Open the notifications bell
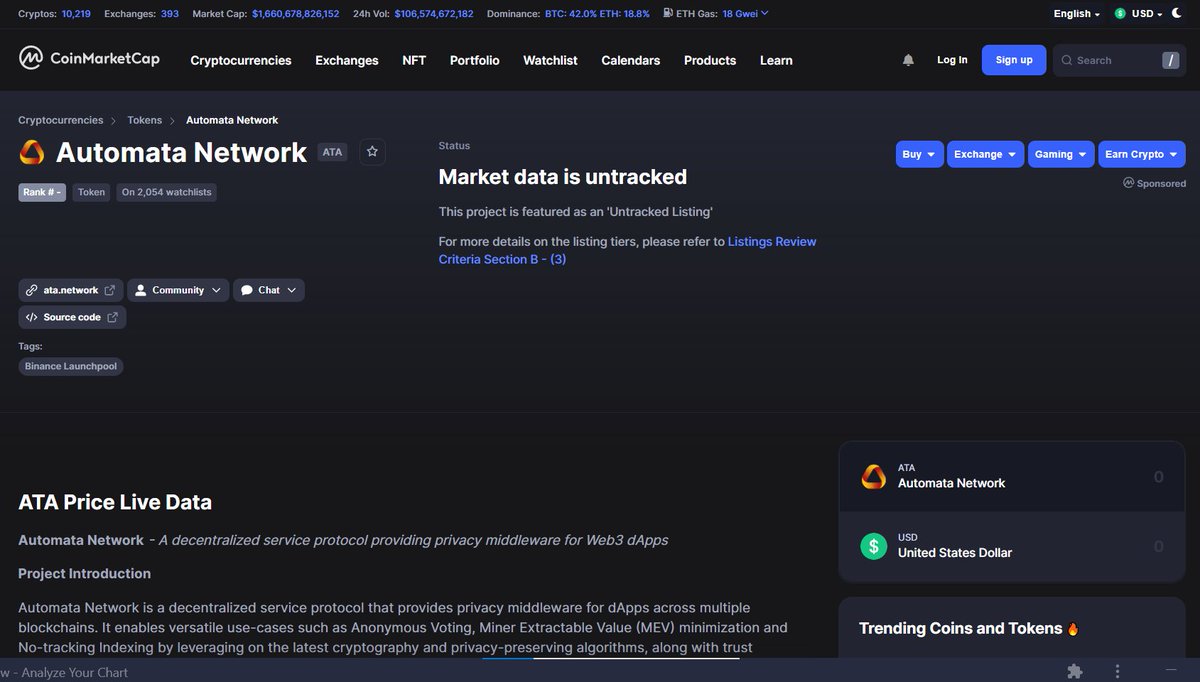Image resolution: width=1200 pixels, height=682 pixels. (908, 60)
